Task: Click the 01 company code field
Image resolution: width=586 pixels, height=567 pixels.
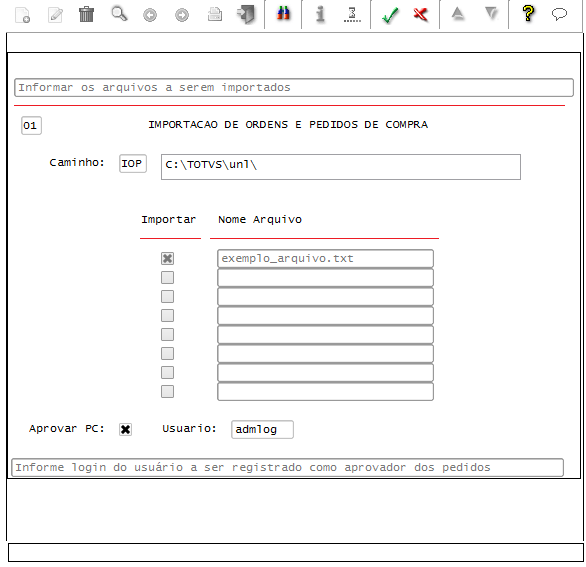Action: point(31,126)
